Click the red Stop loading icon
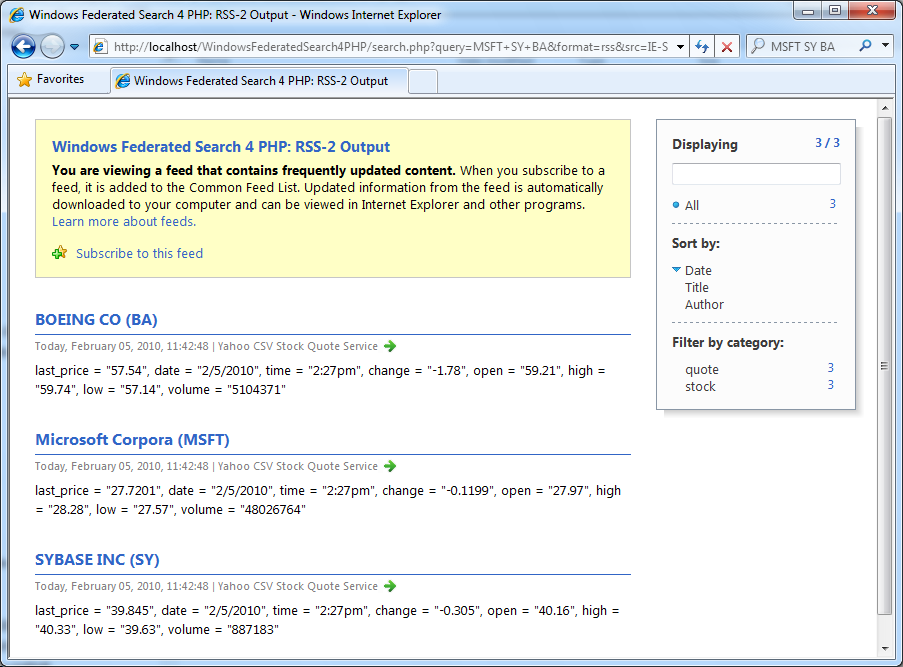 pyautogui.click(x=727, y=47)
